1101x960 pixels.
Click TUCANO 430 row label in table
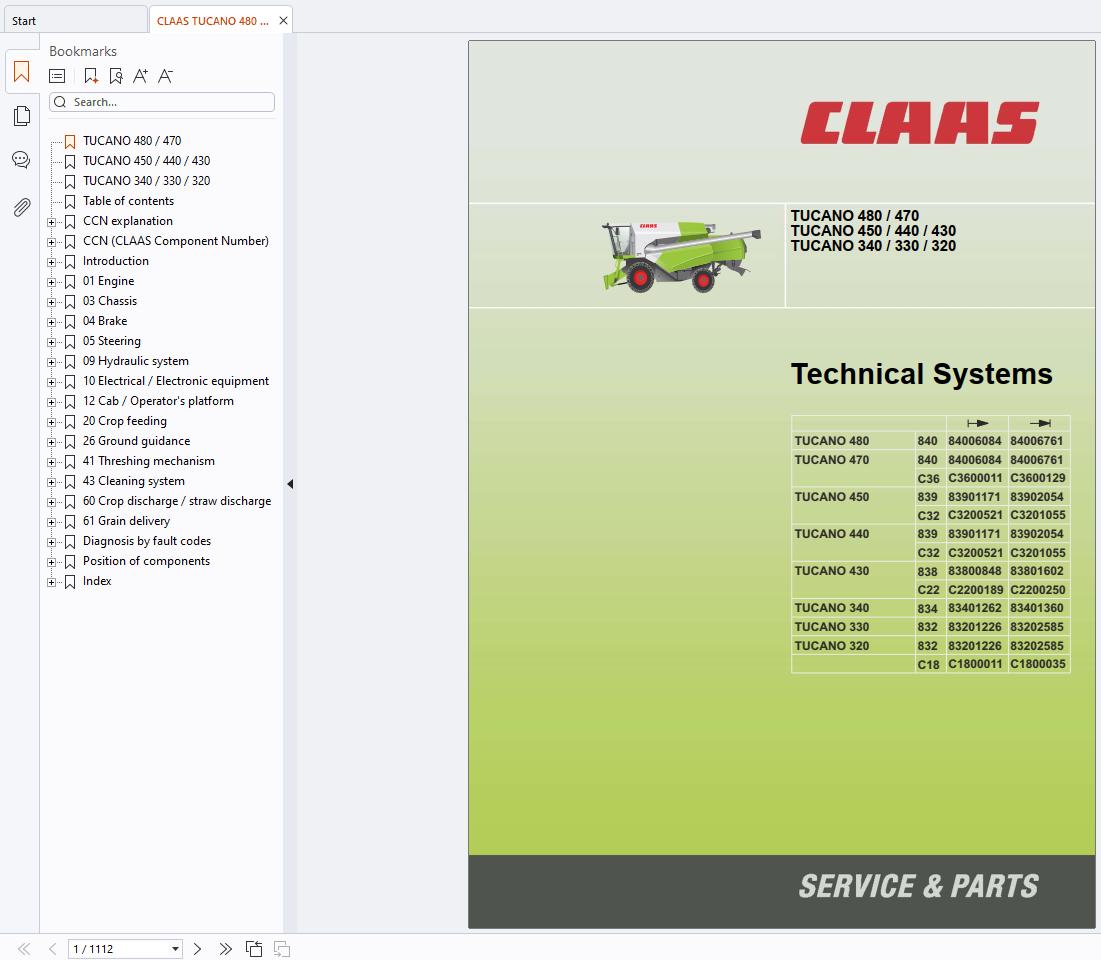point(831,571)
